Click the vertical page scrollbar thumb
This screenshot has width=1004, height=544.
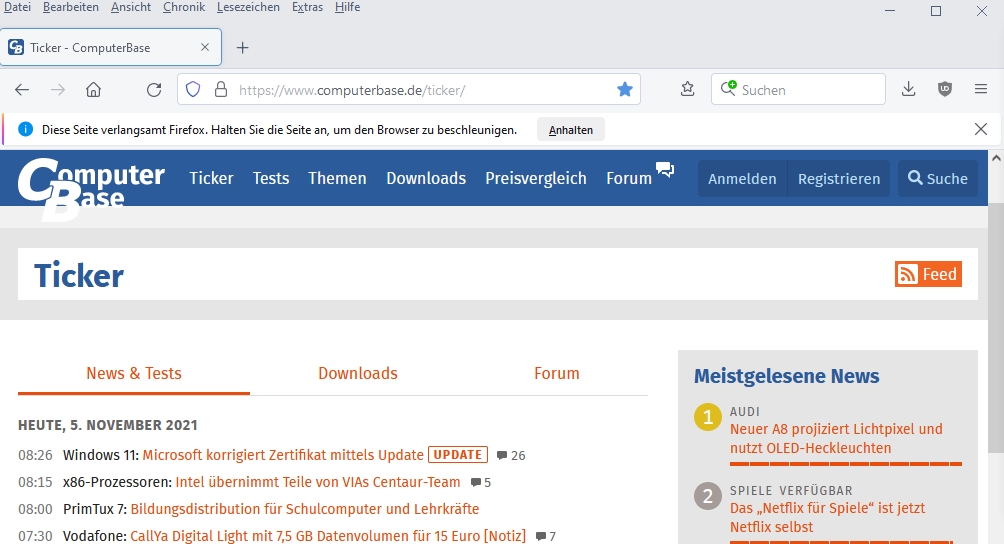tap(996, 326)
